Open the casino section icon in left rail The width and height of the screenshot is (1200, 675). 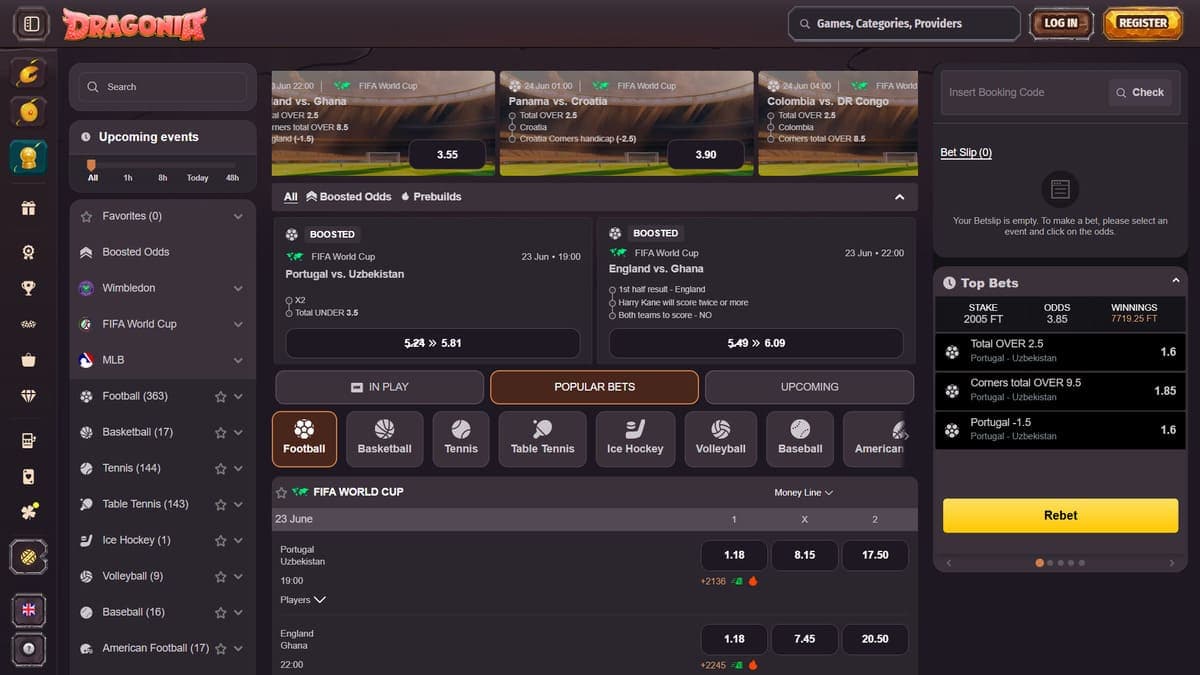click(29, 72)
